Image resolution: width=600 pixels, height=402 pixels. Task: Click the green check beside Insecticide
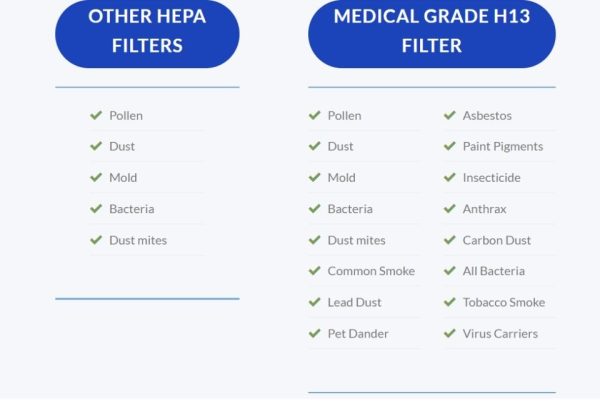(450, 177)
